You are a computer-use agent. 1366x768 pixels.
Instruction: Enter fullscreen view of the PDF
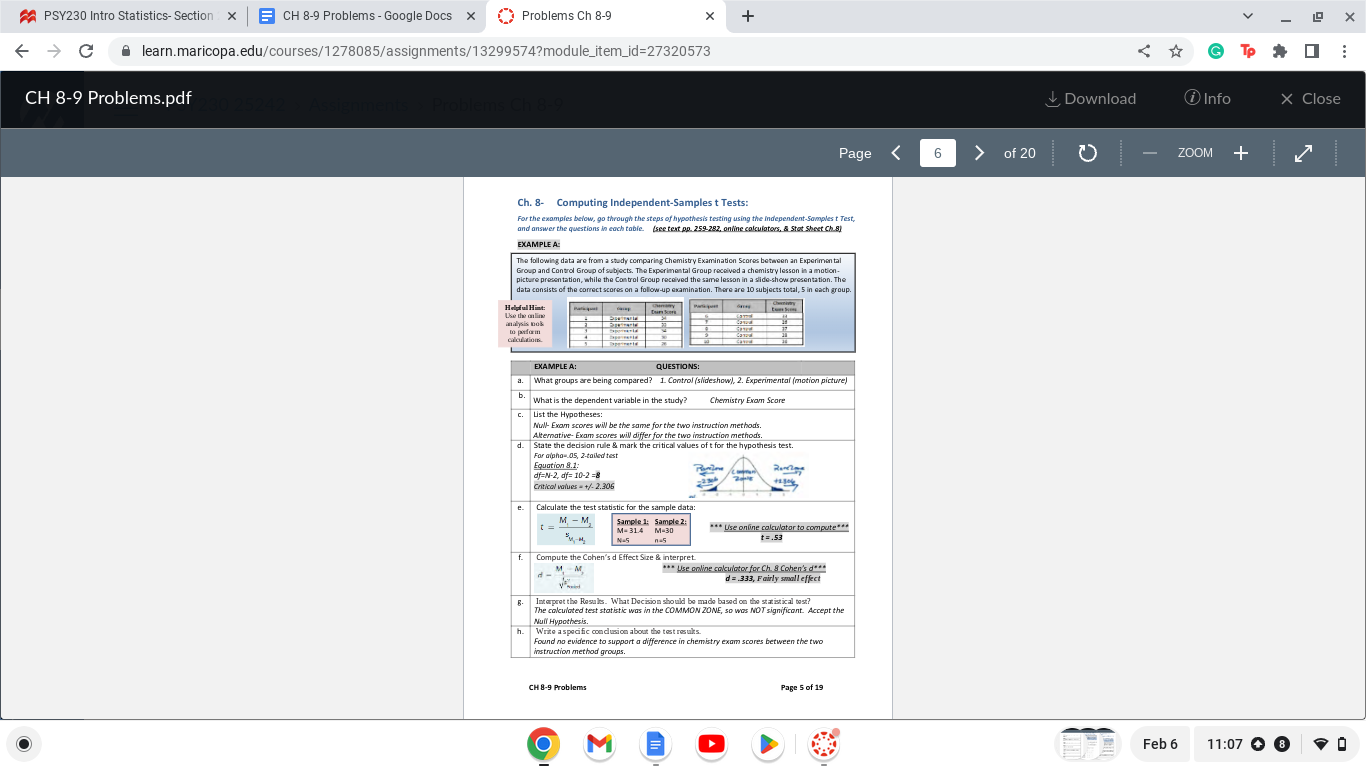[1304, 153]
